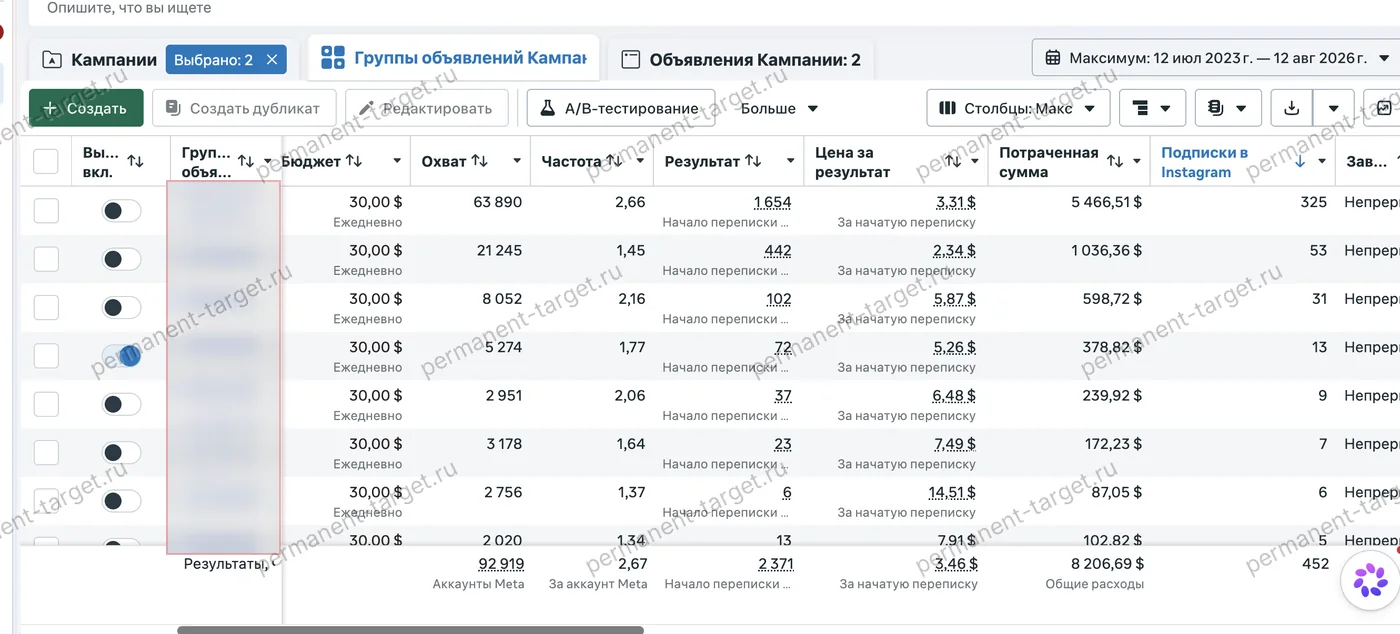Check the row with 21 245 reach

click(46, 259)
